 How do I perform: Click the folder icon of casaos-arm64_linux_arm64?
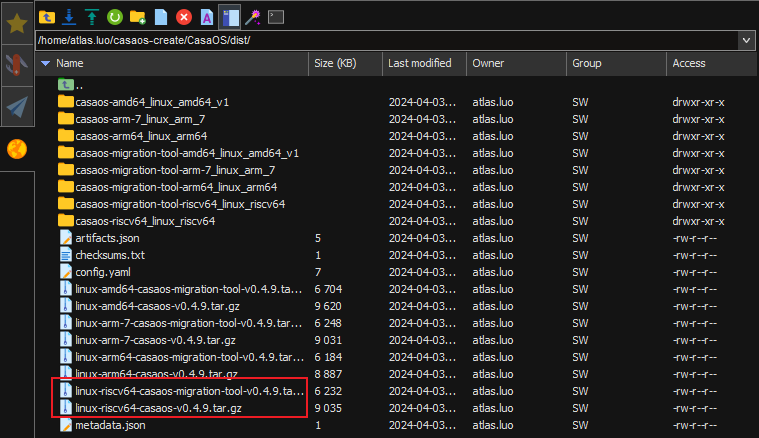(65, 136)
